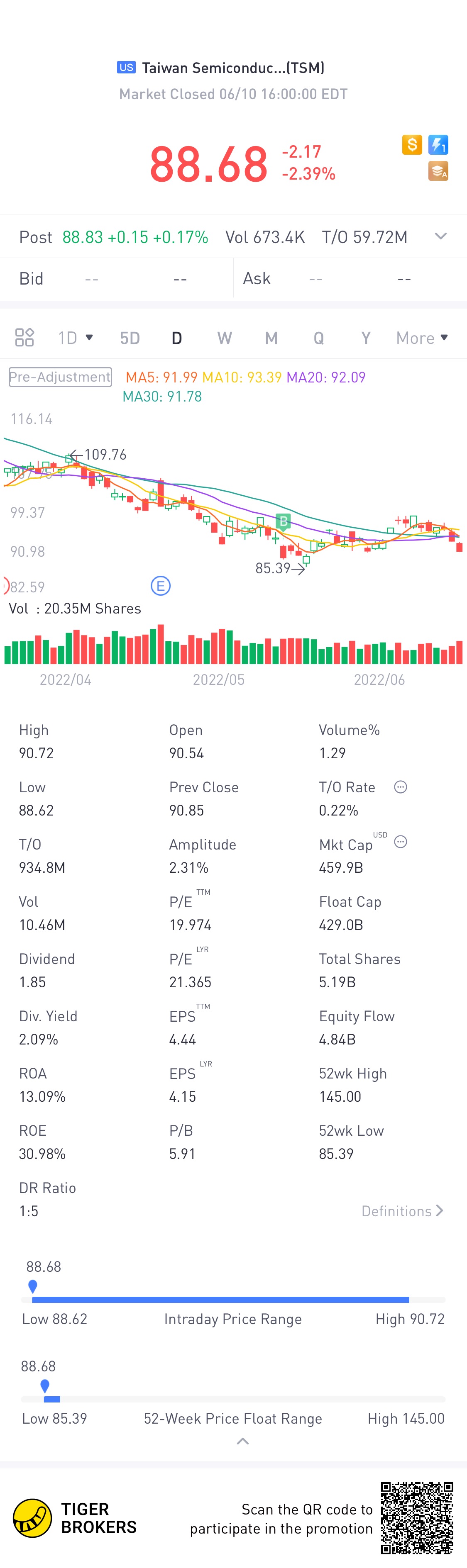The height and width of the screenshot is (1568, 467).
Task: Tap the green B marker on chart
Action: [283, 521]
